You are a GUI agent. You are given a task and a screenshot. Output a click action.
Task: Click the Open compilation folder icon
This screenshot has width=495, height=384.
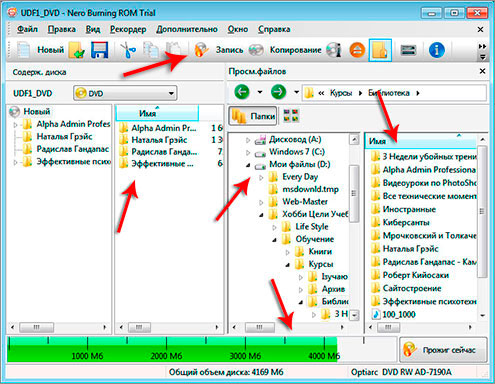pos(77,50)
